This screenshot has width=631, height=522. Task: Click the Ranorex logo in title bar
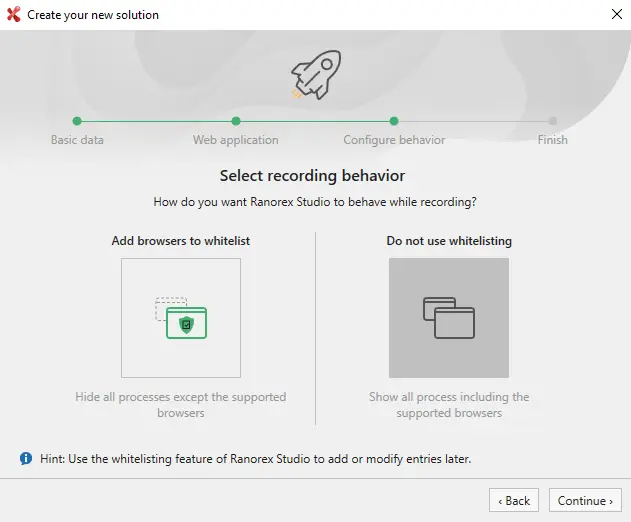point(14,15)
